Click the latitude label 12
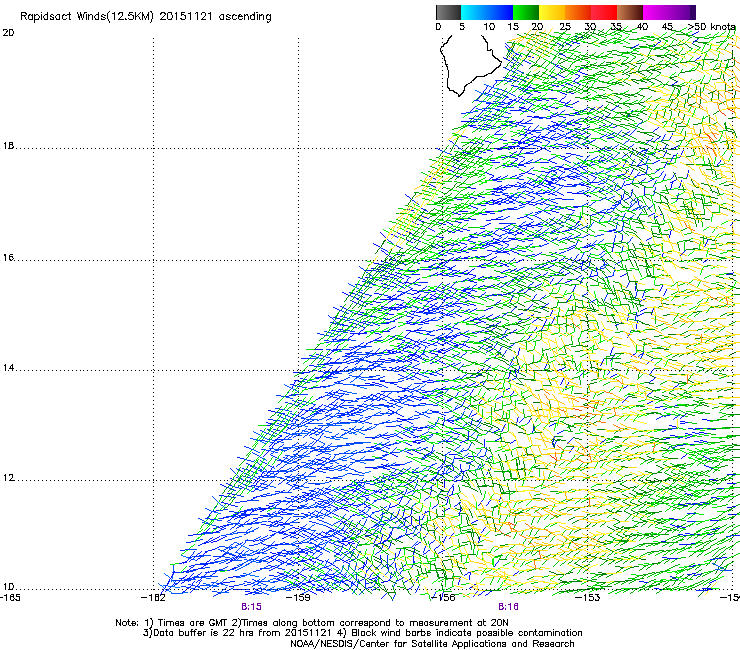 (x=8, y=478)
